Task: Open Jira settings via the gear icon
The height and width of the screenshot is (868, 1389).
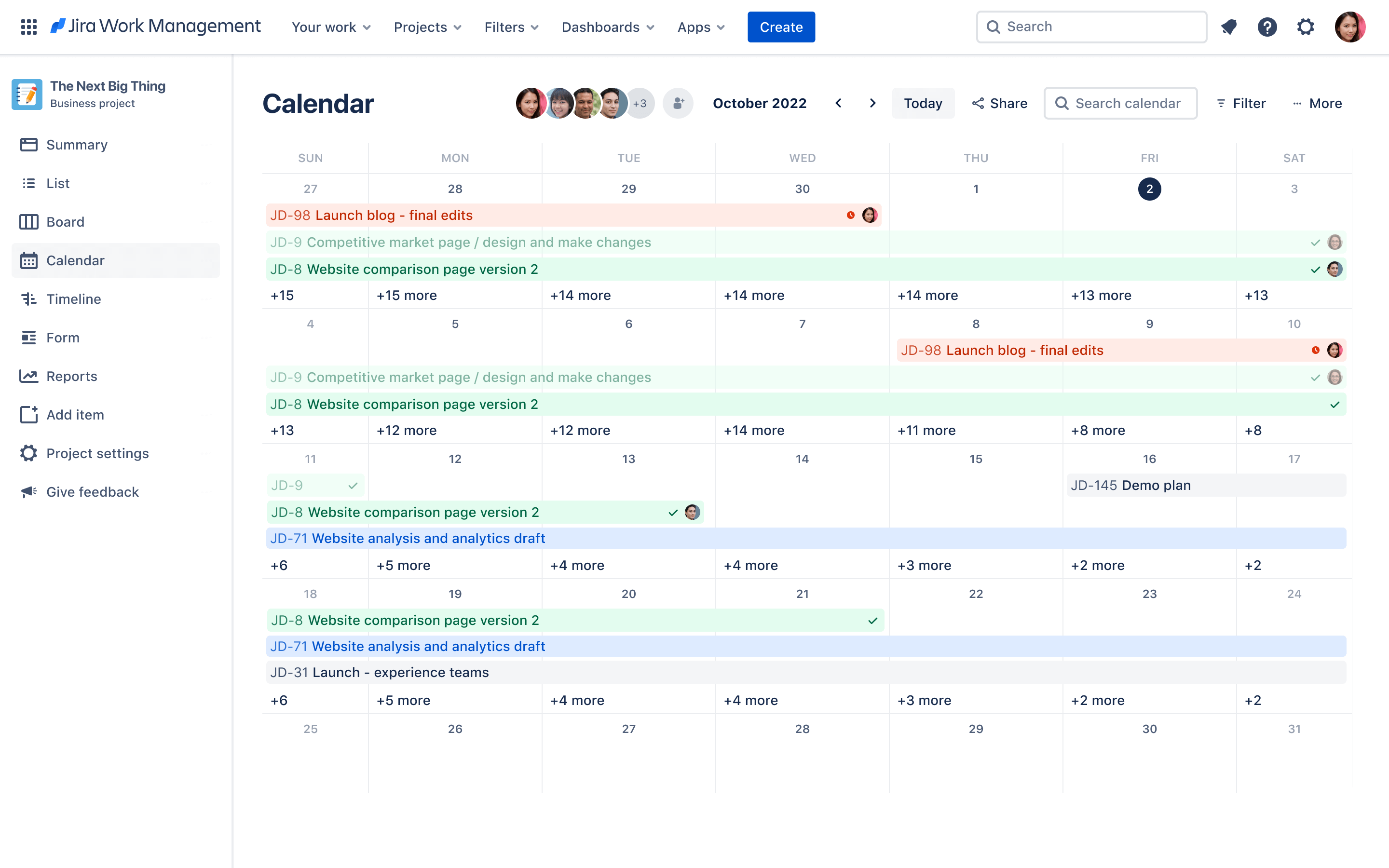Action: [x=1306, y=27]
